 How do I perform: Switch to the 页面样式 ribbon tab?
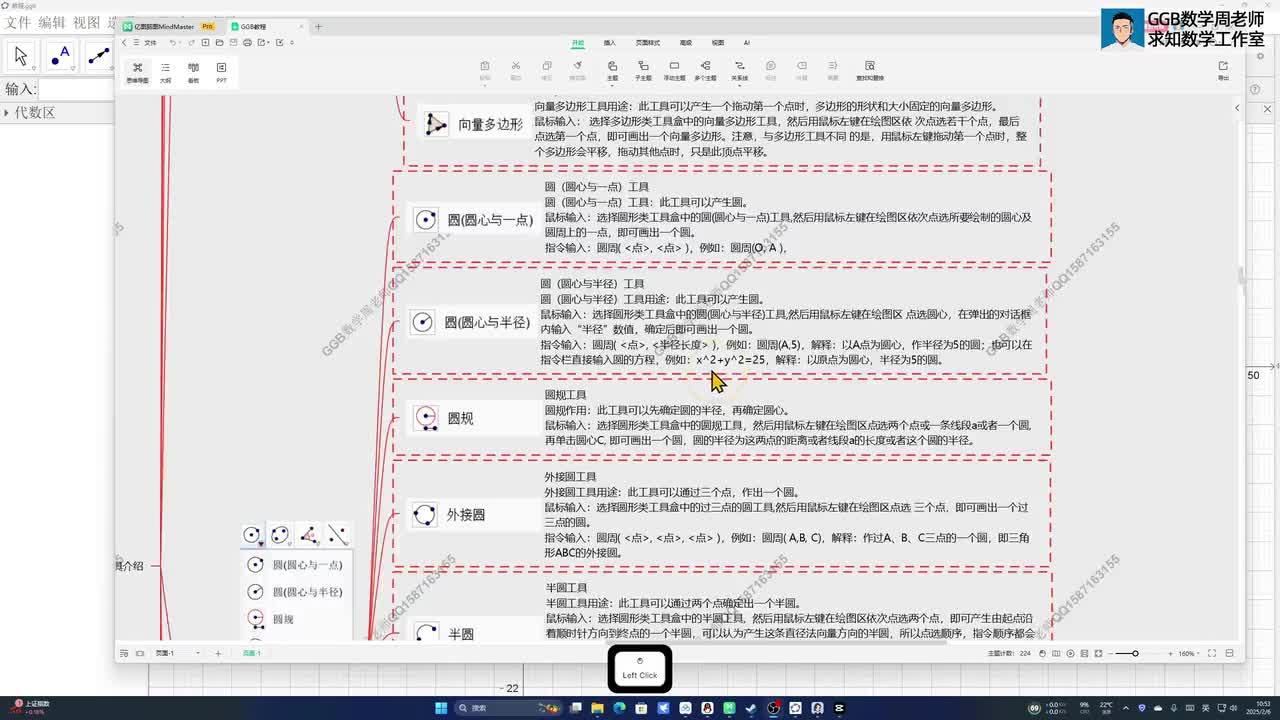[x=648, y=43]
